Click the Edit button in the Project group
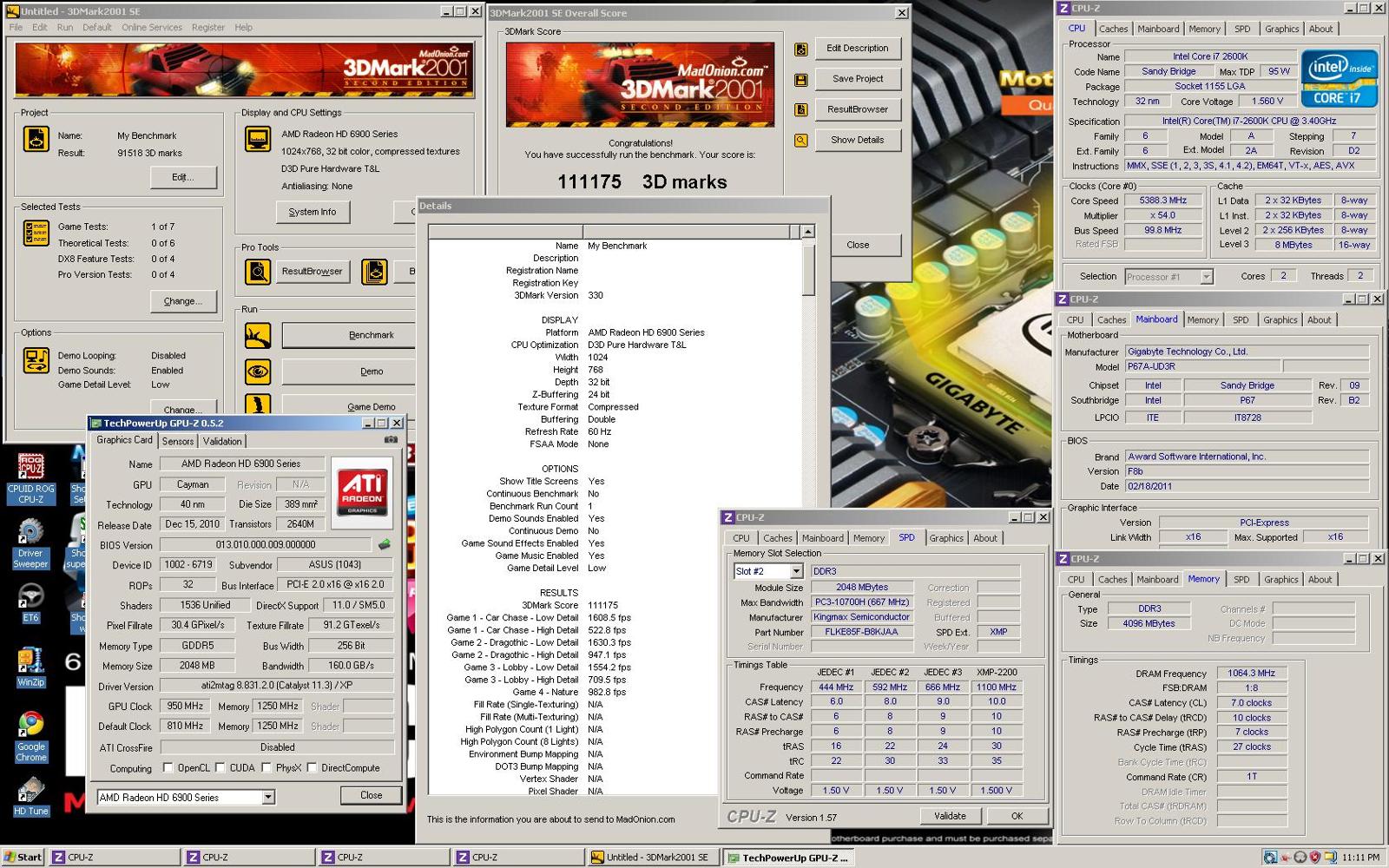Viewport: 1389px width, 868px height. (x=182, y=177)
